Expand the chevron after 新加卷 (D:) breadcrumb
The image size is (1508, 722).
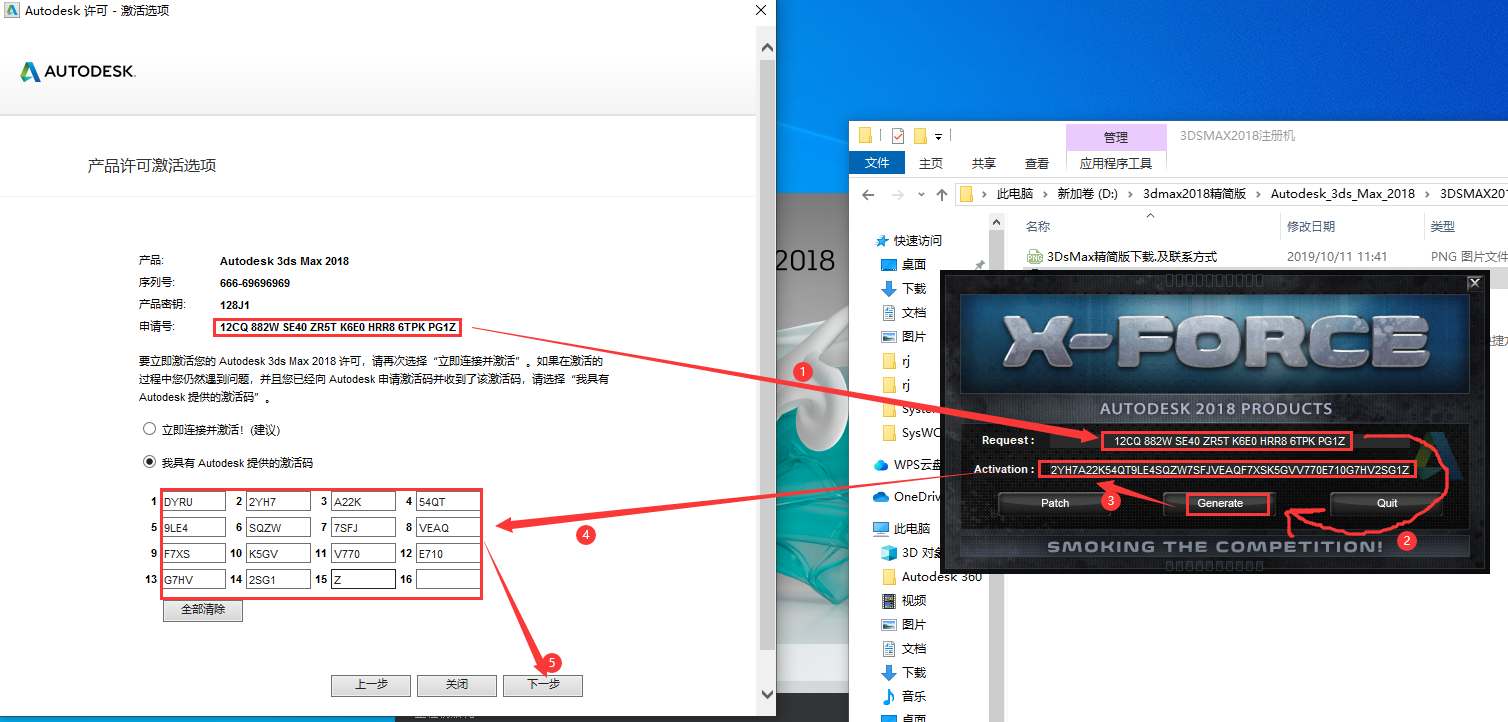[x=1131, y=194]
